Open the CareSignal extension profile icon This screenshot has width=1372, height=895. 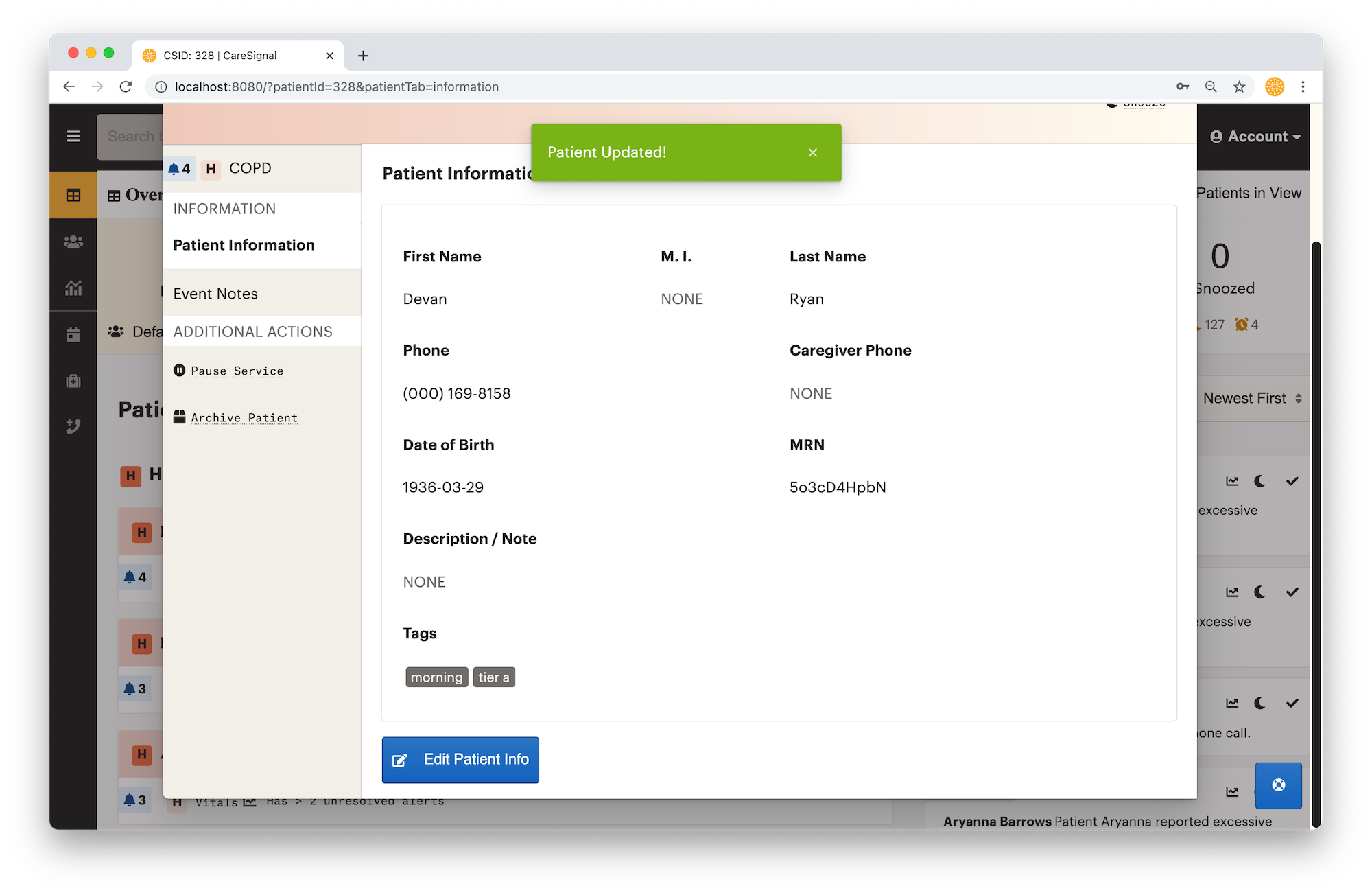tap(1275, 86)
